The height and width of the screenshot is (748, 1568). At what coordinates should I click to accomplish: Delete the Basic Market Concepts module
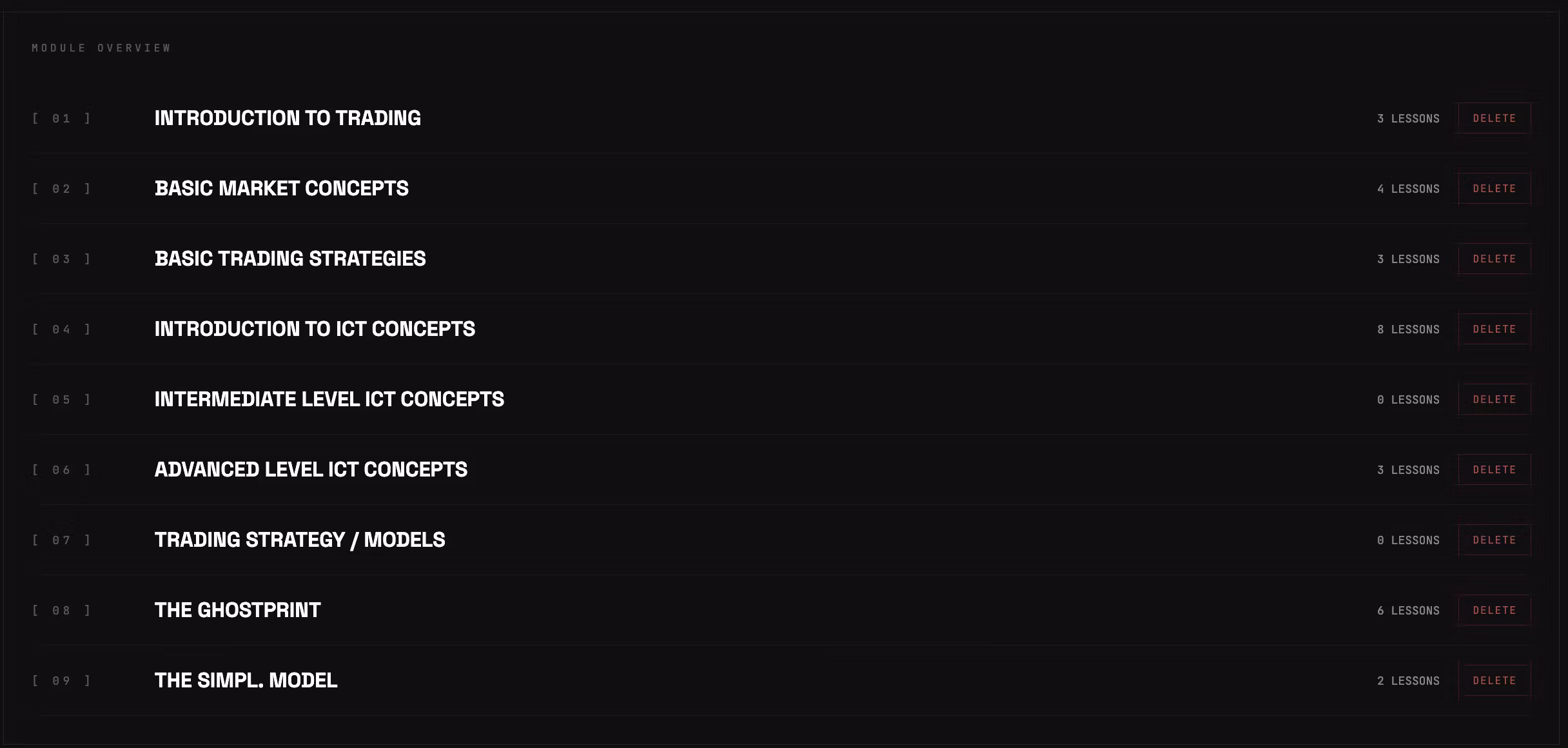(1494, 188)
